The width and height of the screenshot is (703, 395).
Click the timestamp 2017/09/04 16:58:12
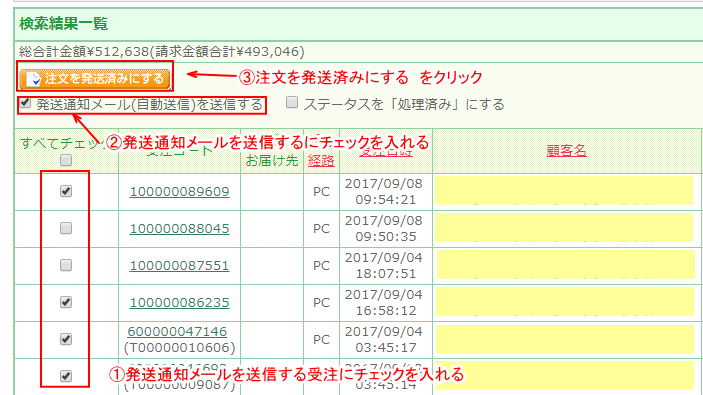(x=384, y=302)
